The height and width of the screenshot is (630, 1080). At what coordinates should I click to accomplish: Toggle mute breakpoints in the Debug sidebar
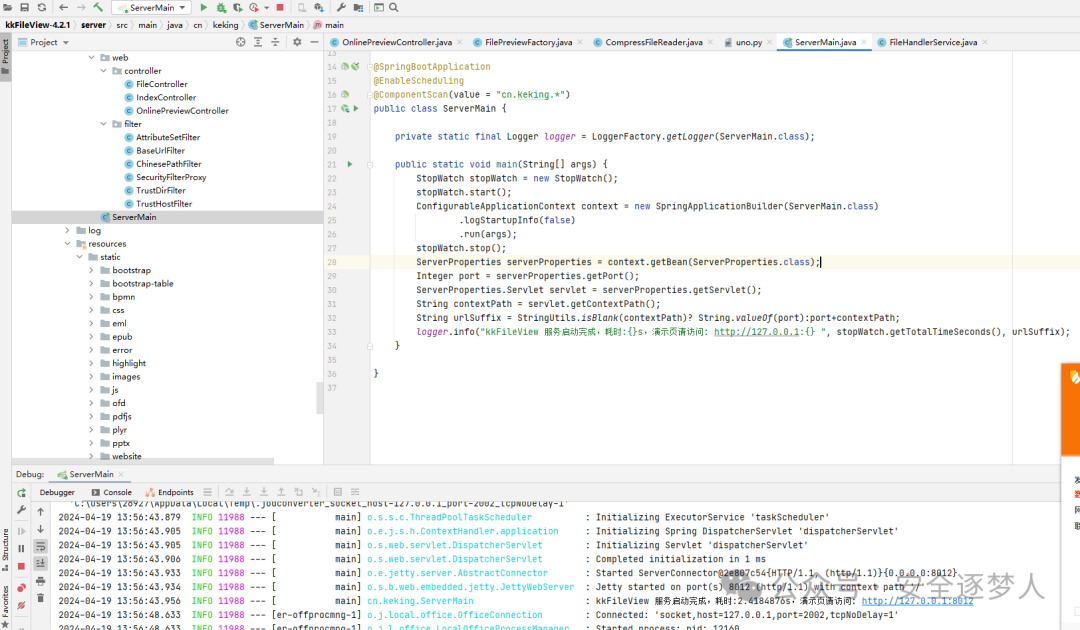point(21,605)
